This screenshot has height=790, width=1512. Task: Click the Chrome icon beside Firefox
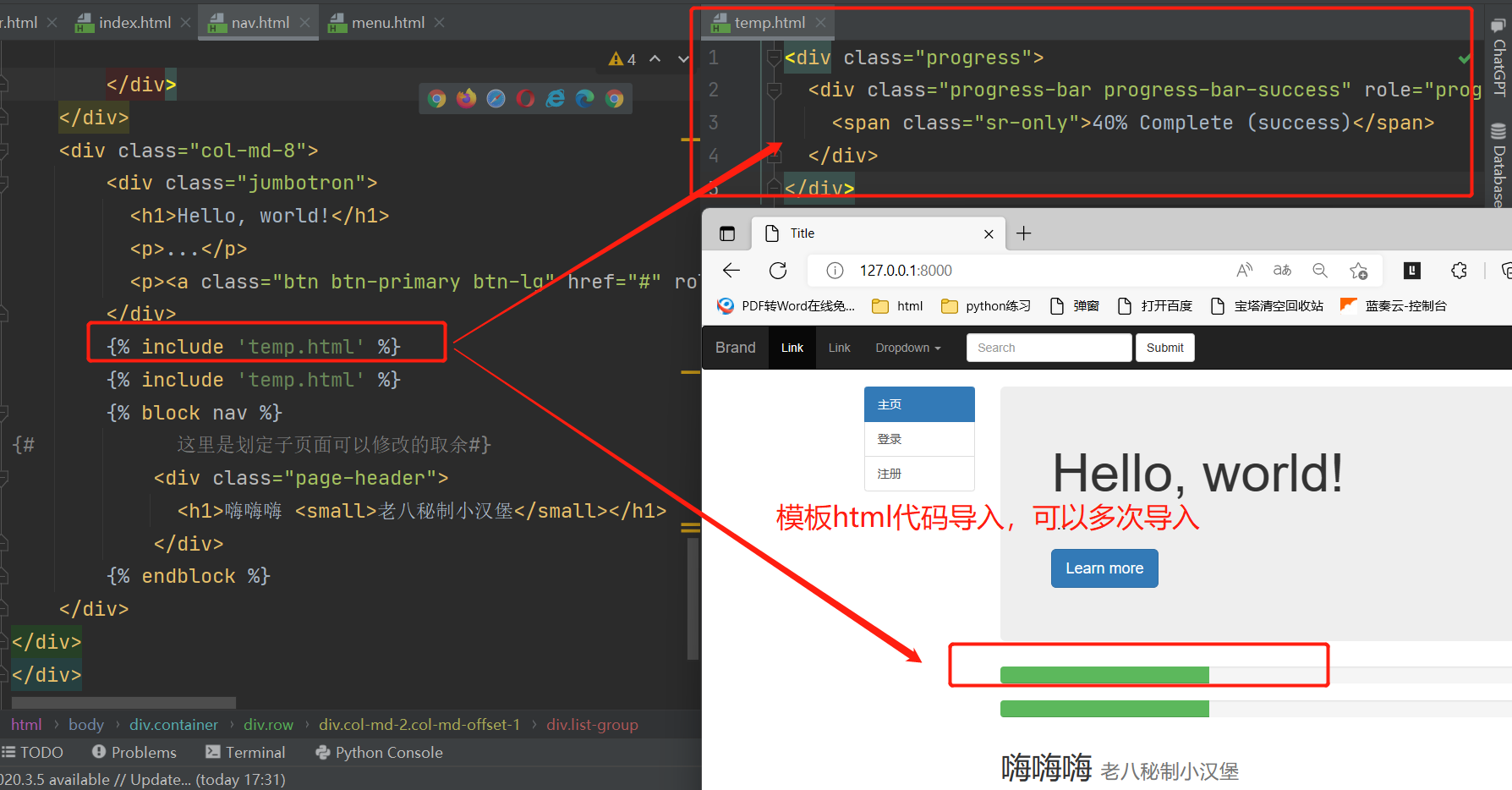pyautogui.click(x=436, y=98)
